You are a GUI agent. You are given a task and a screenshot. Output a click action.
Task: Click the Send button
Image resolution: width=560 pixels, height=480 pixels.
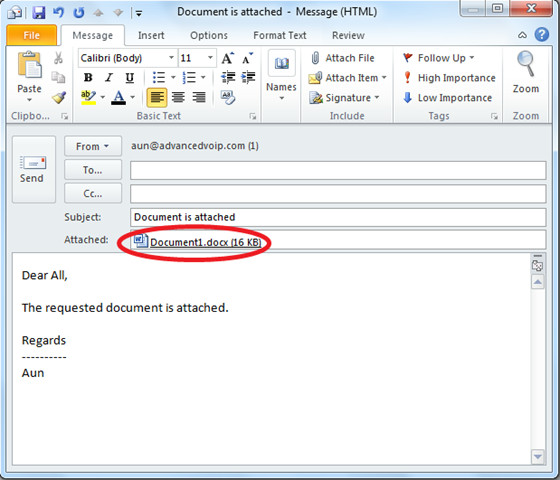point(34,169)
